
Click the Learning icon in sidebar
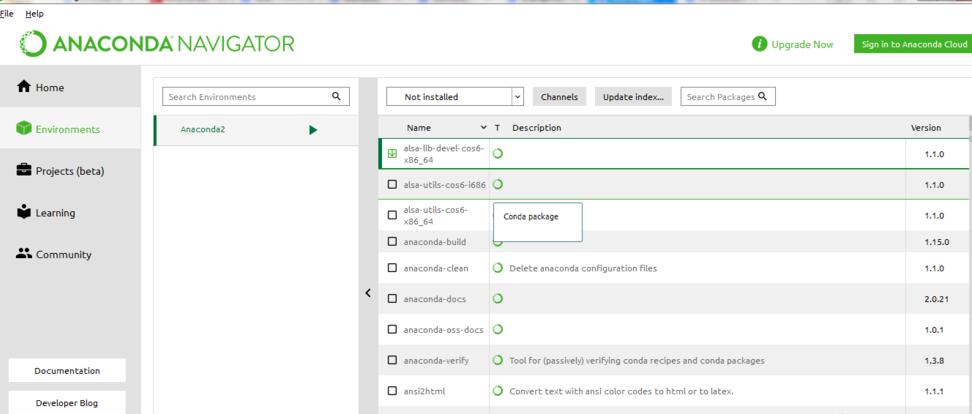pos(24,212)
